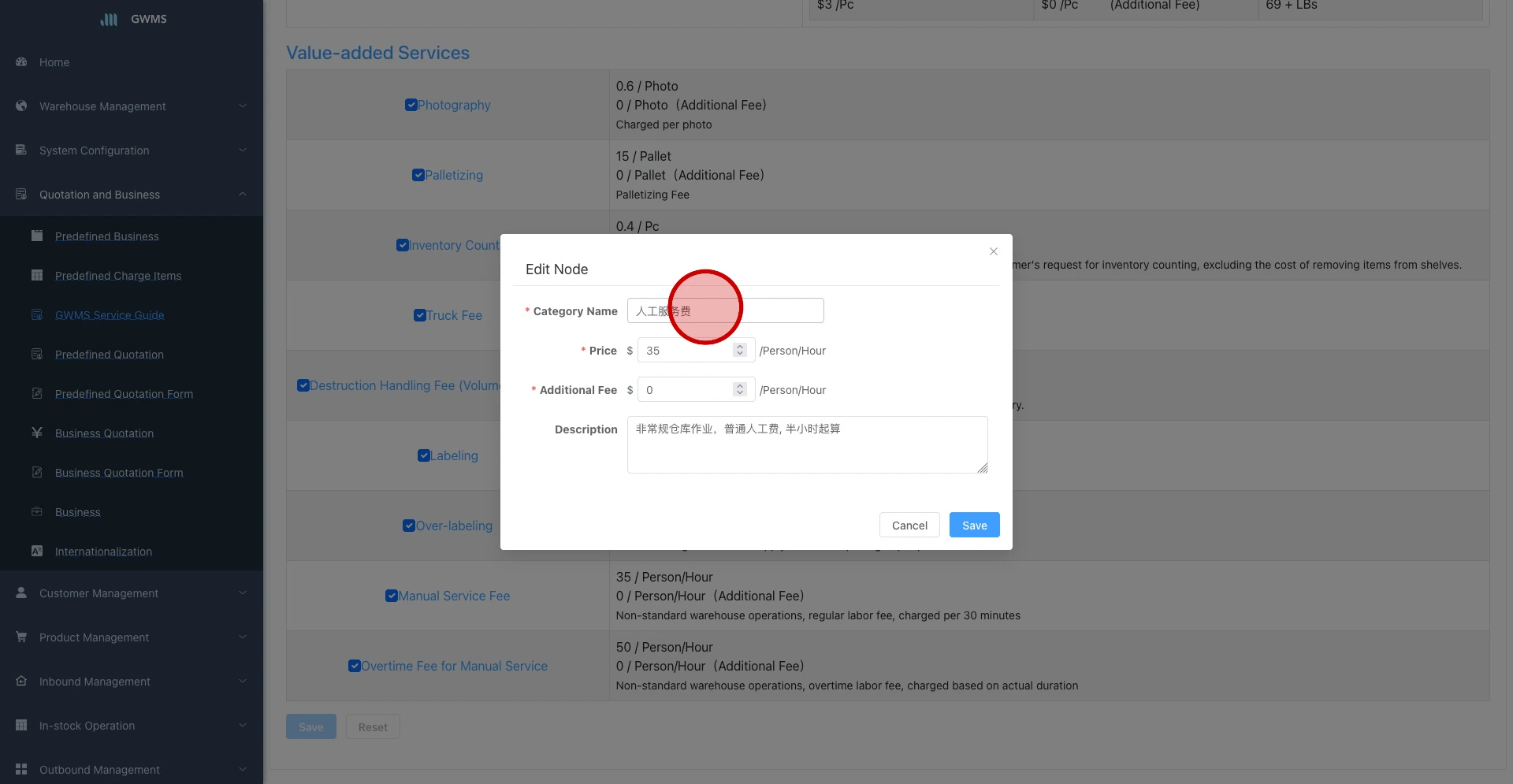Expand the Inbound Management menu
The image size is (1513, 784).
[243, 681]
